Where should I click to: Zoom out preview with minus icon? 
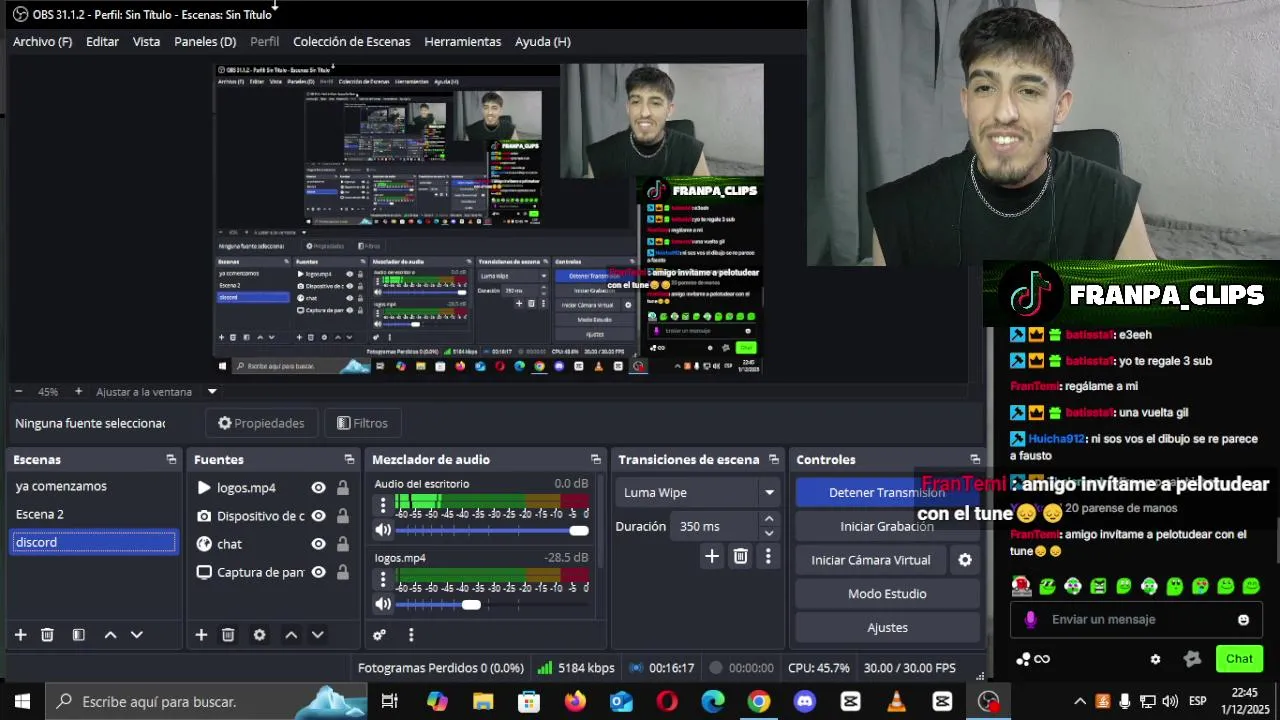point(18,392)
